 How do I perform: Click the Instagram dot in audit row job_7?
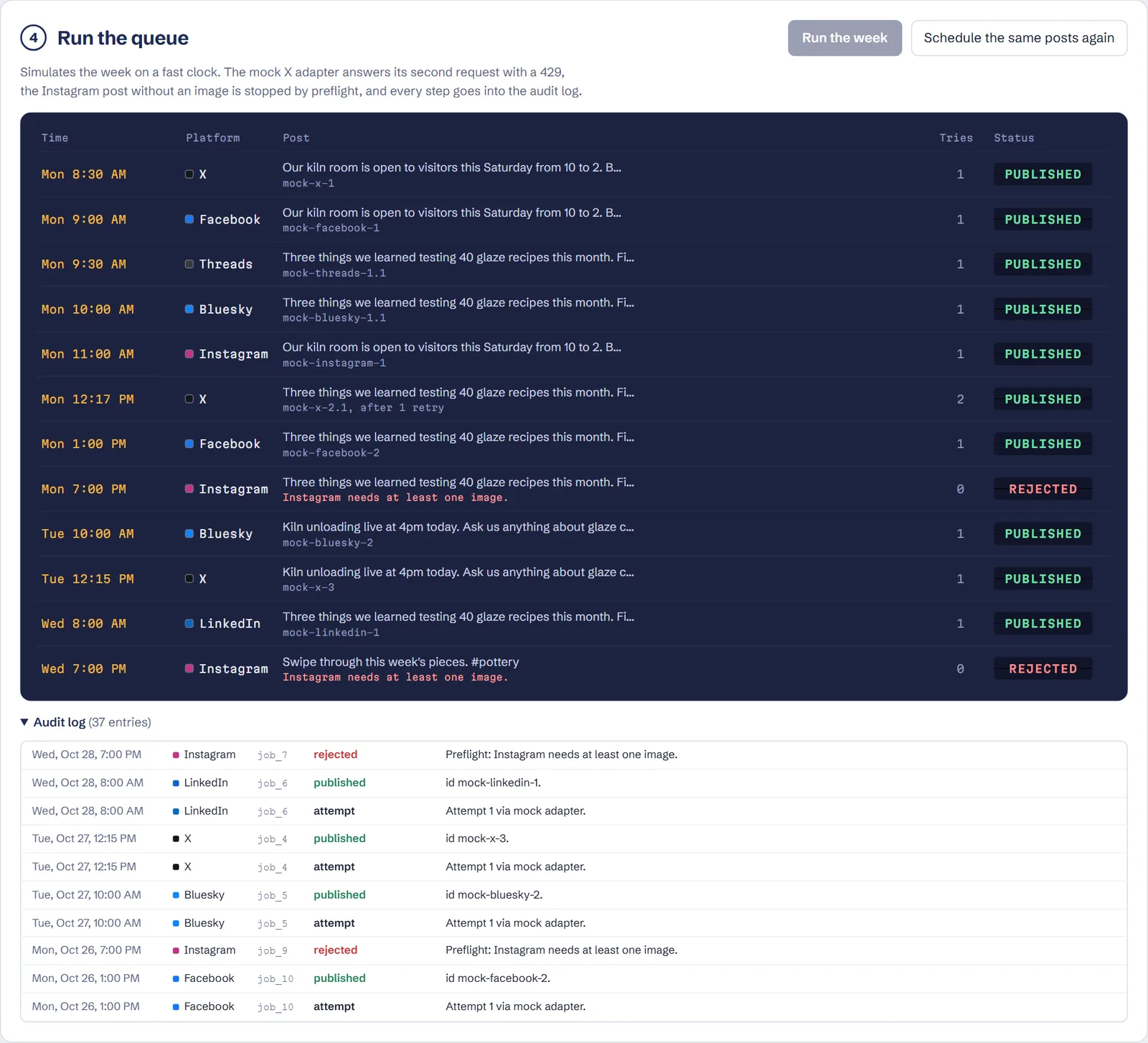pos(176,755)
